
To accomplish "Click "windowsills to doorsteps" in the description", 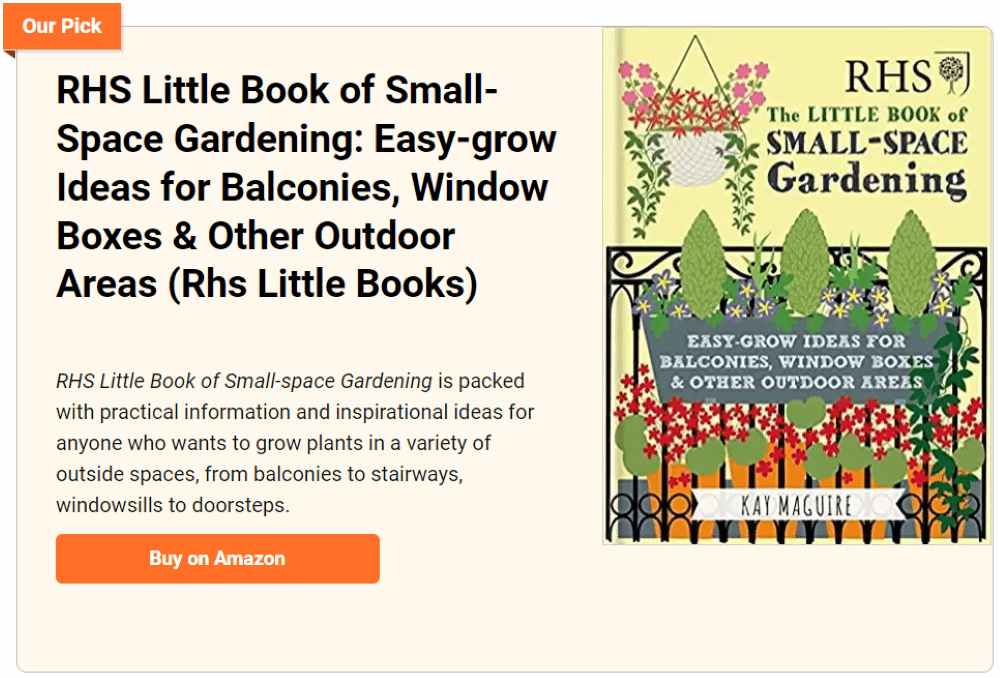I will point(172,505).
